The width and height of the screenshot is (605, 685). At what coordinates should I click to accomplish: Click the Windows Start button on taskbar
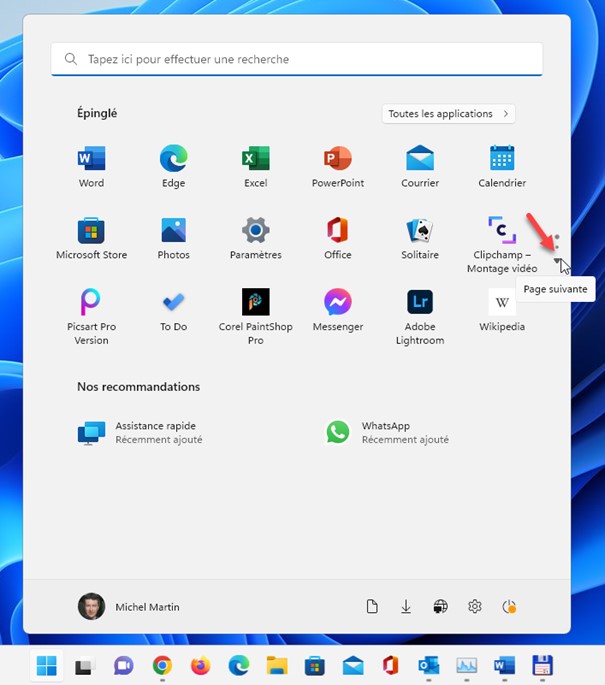coord(46,665)
